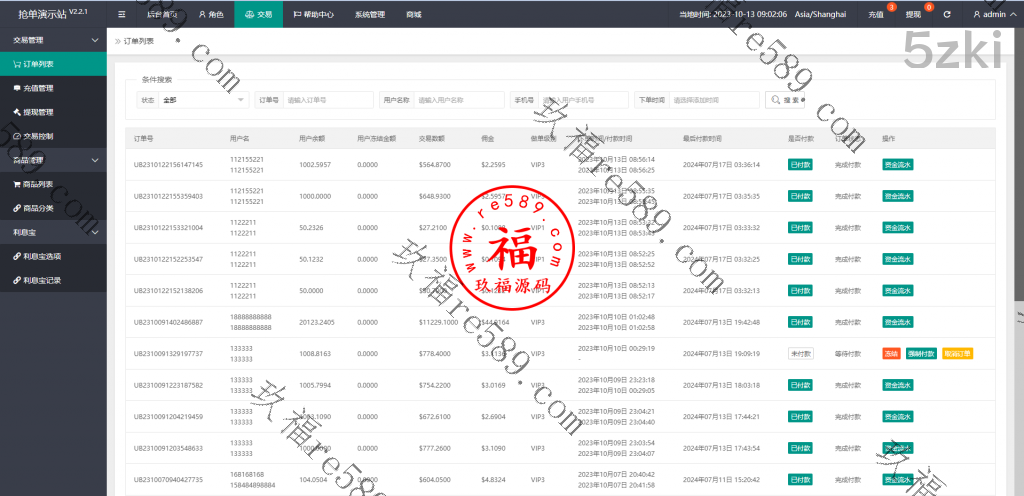The height and width of the screenshot is (496, 1024).
Task: Open 利息宝记录 in the sidebar
Action: (42, 280)
